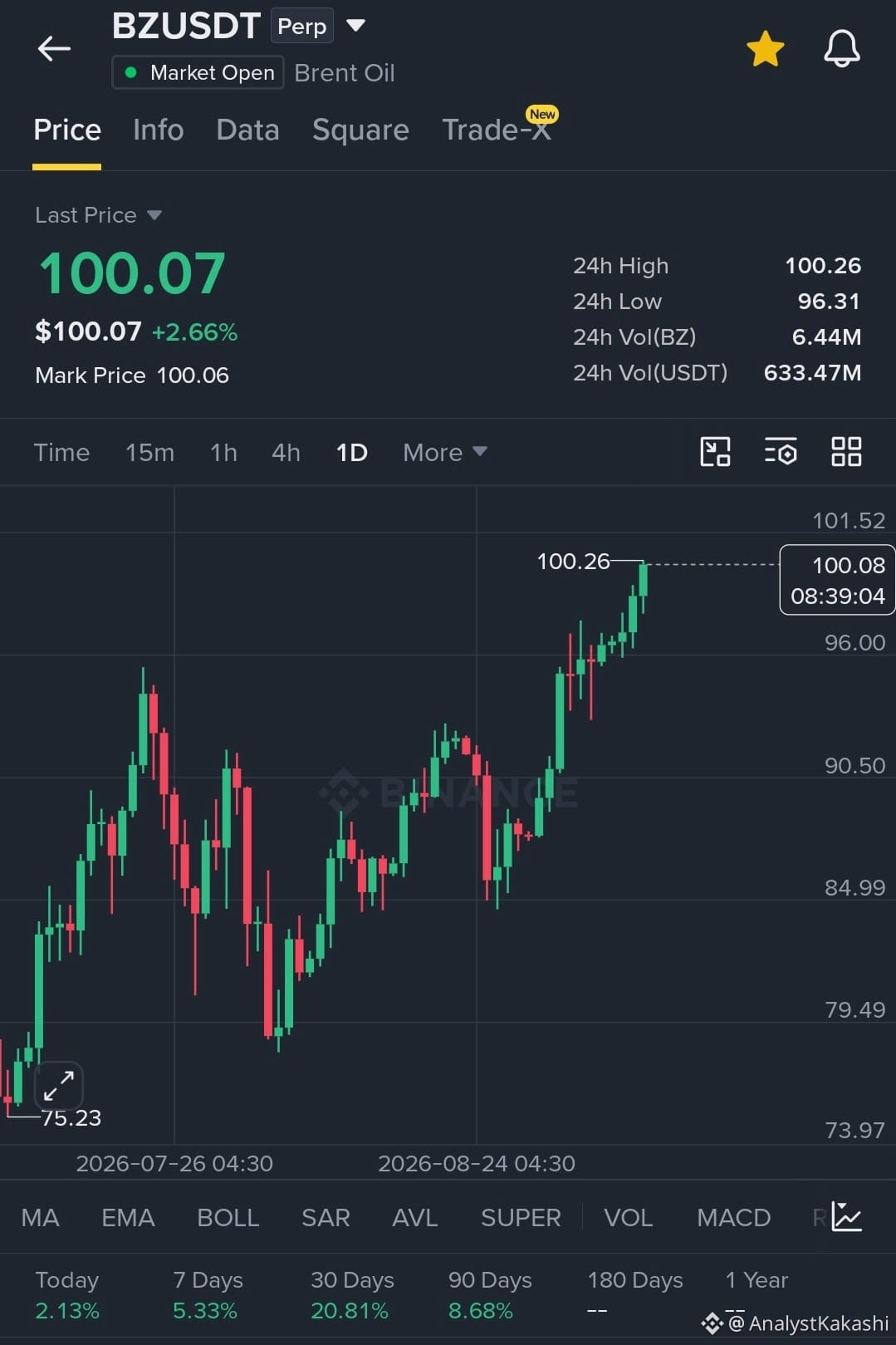Open the Last Price dropdown

coord(98,215)
